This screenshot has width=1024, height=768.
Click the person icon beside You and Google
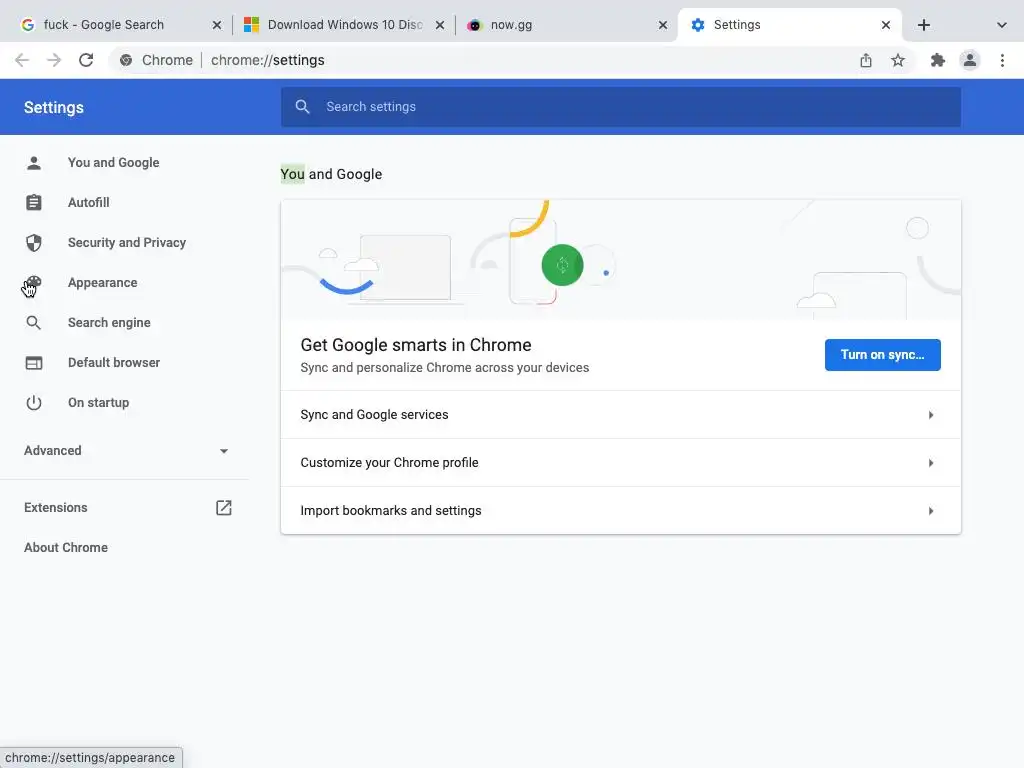(34, 163)
